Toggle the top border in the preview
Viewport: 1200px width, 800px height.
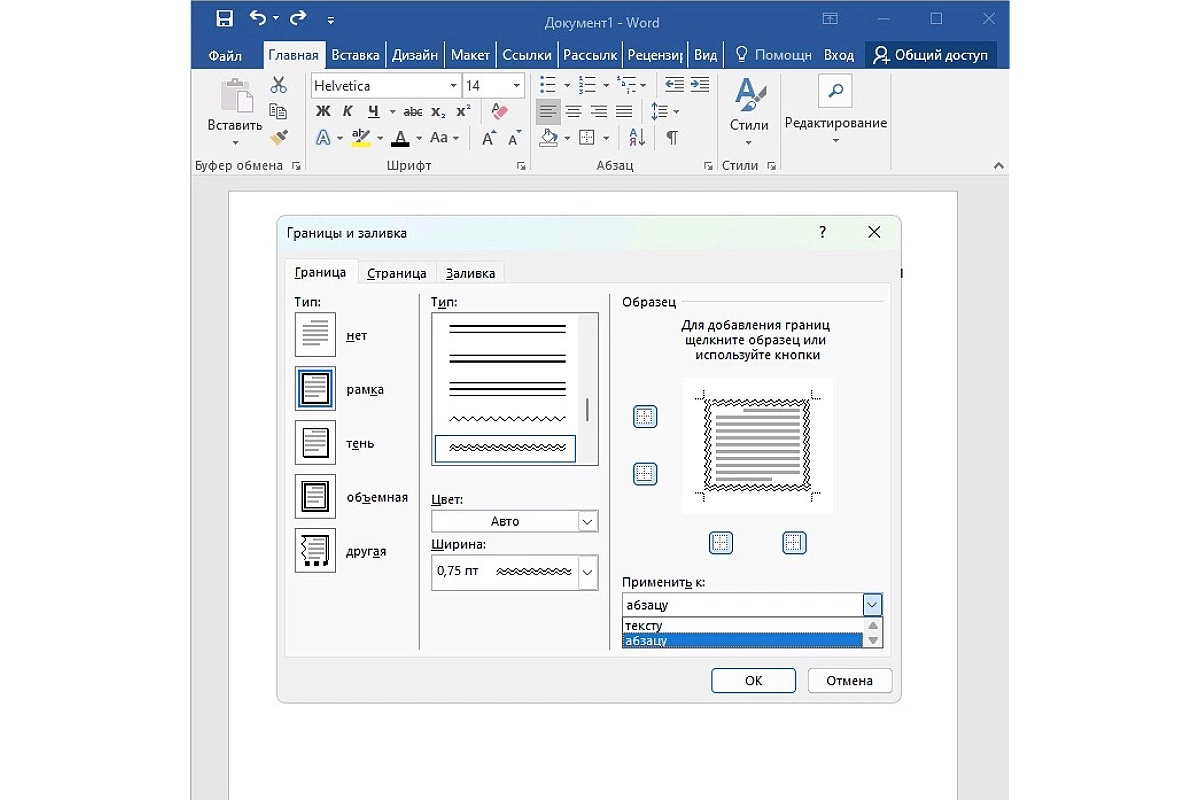(x=645, y=417)
